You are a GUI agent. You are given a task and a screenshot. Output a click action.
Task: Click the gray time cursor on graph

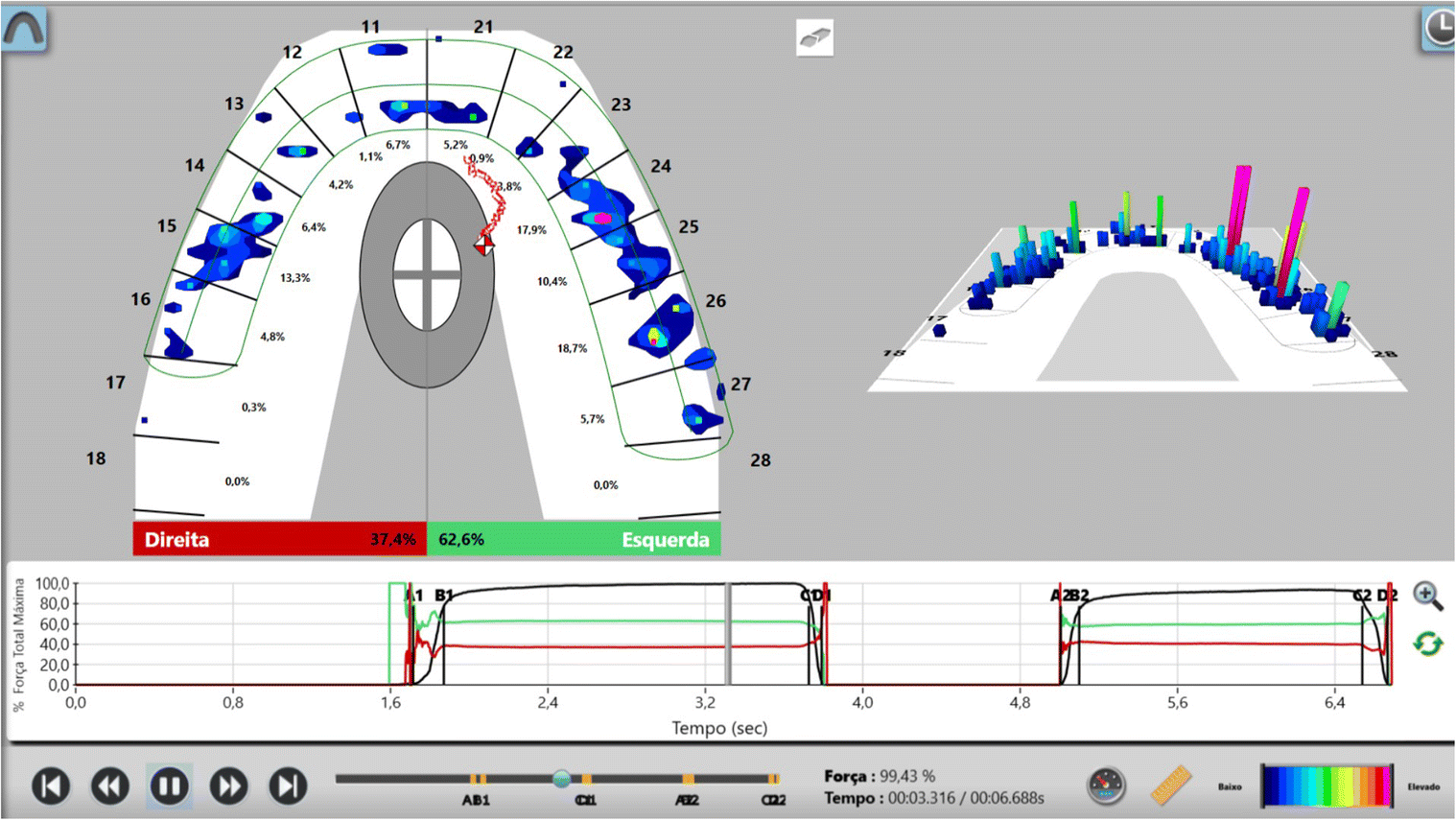[728, 634]
